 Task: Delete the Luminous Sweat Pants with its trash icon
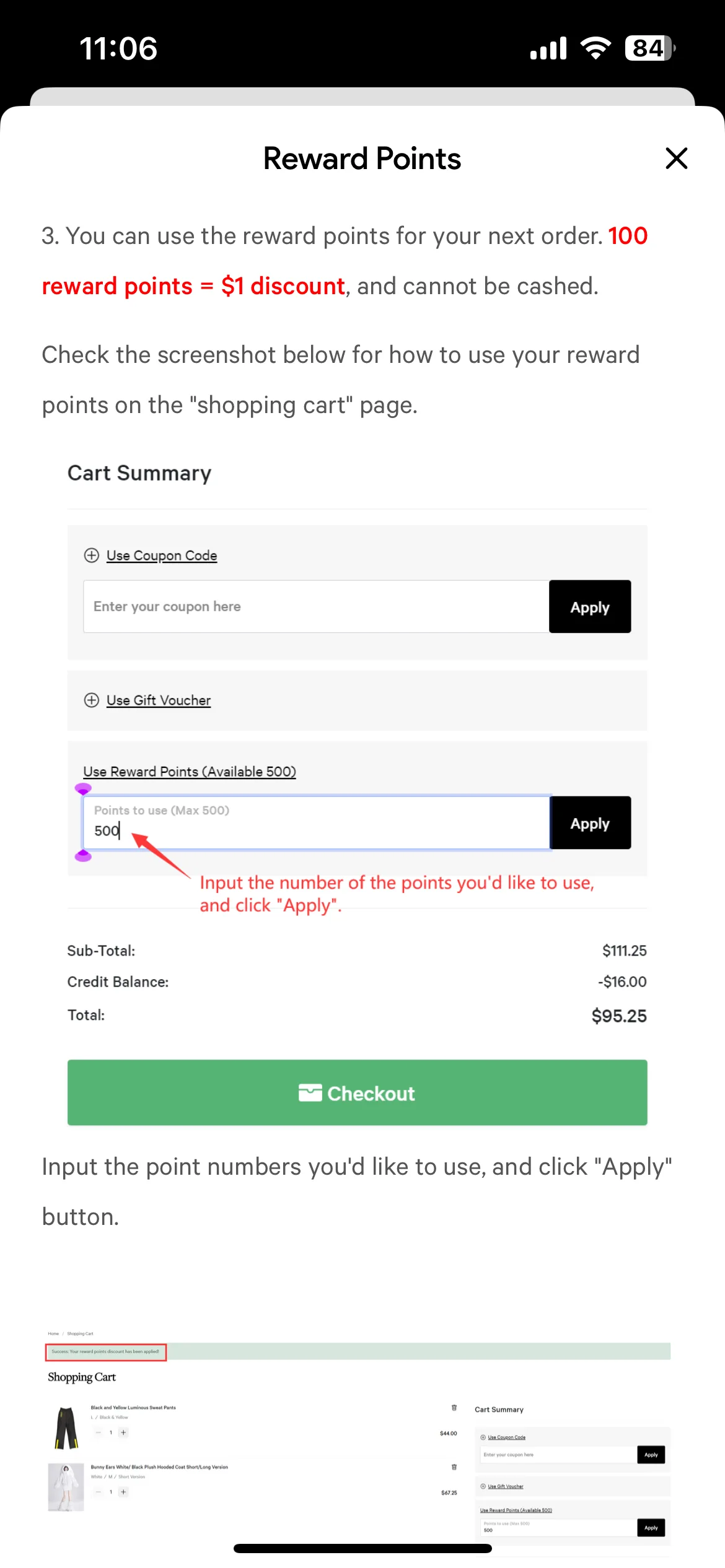(454, 1408)
